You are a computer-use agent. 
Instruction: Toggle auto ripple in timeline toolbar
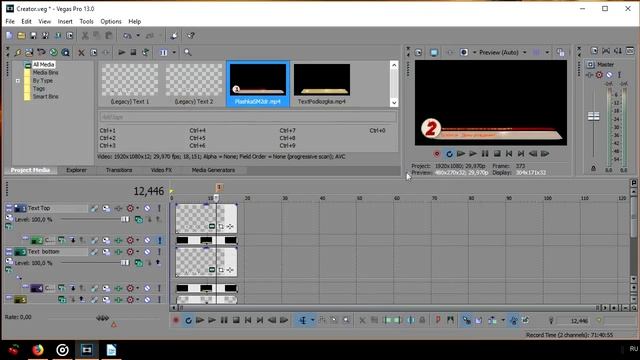point(492,320)
